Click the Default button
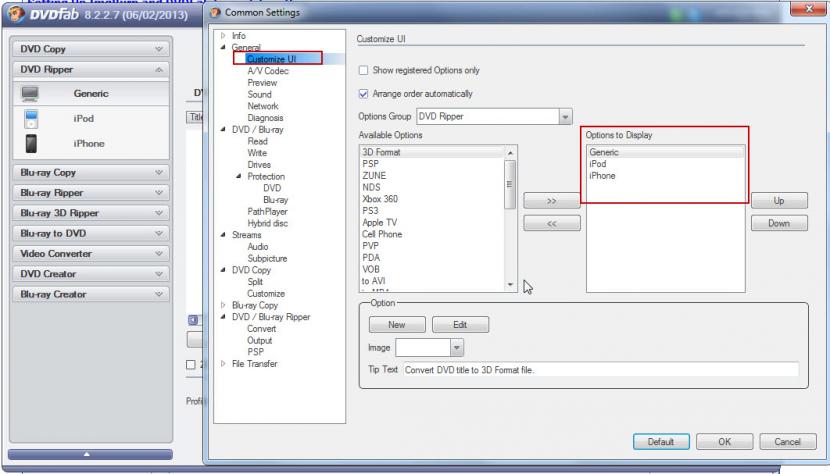The width and height of the screenshot is (830, 474). [x=661, y=441]
